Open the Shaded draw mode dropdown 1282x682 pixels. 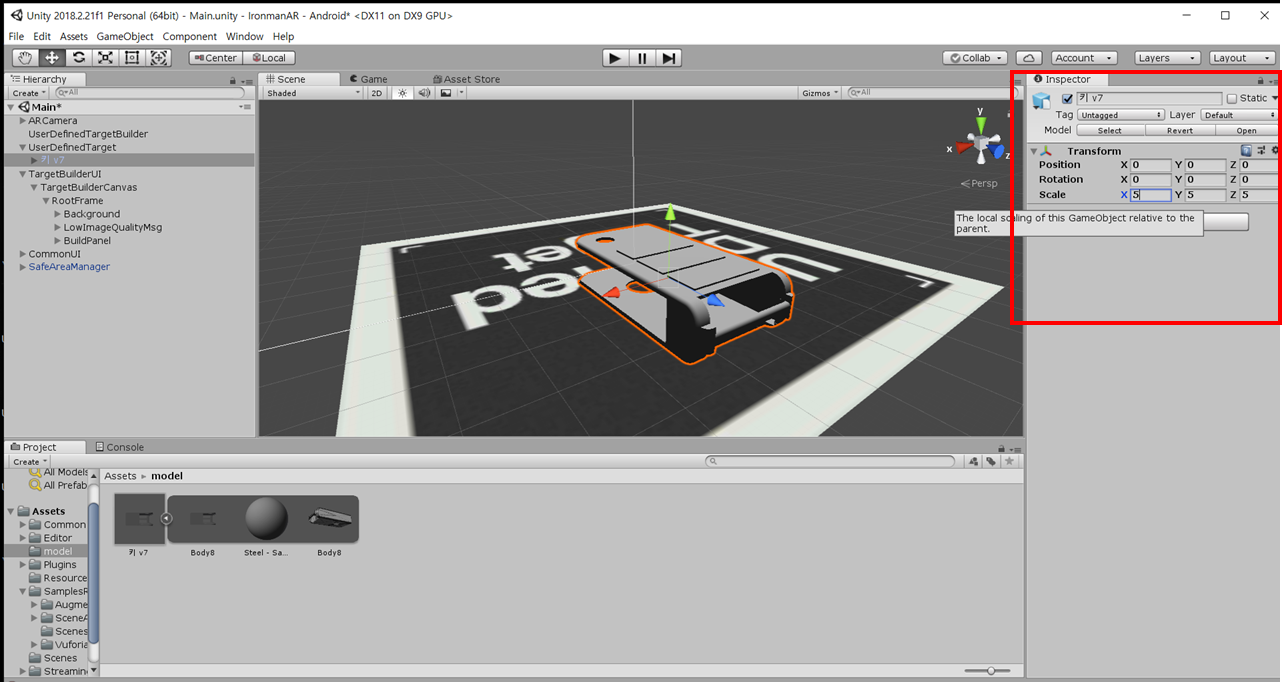tap(313, 93)
